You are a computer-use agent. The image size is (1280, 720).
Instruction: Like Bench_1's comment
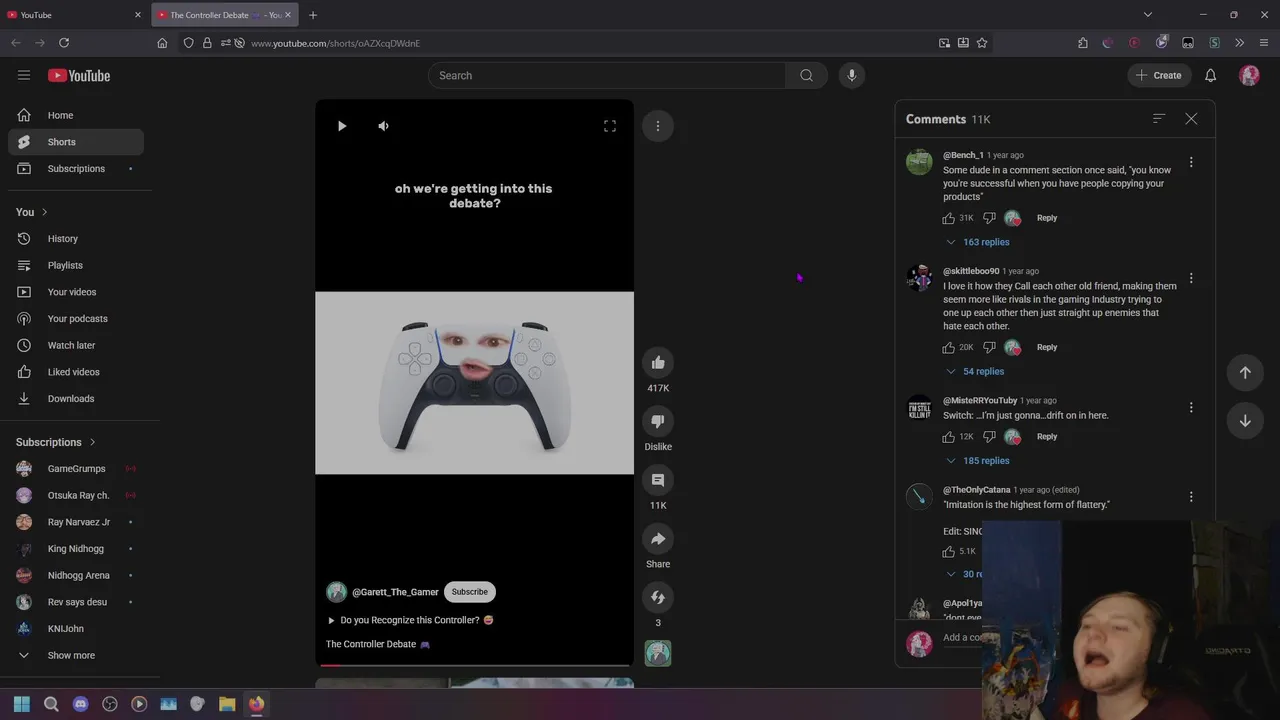[x=949, y=218]
